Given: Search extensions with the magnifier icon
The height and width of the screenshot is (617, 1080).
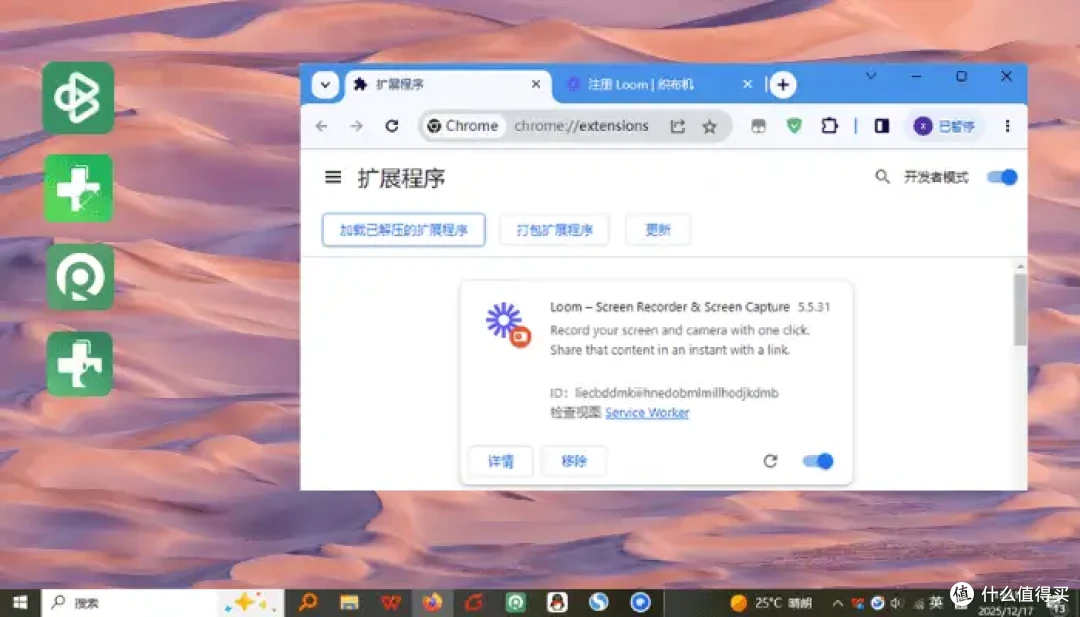Looking at the screenshot, I should coord(882,177).
